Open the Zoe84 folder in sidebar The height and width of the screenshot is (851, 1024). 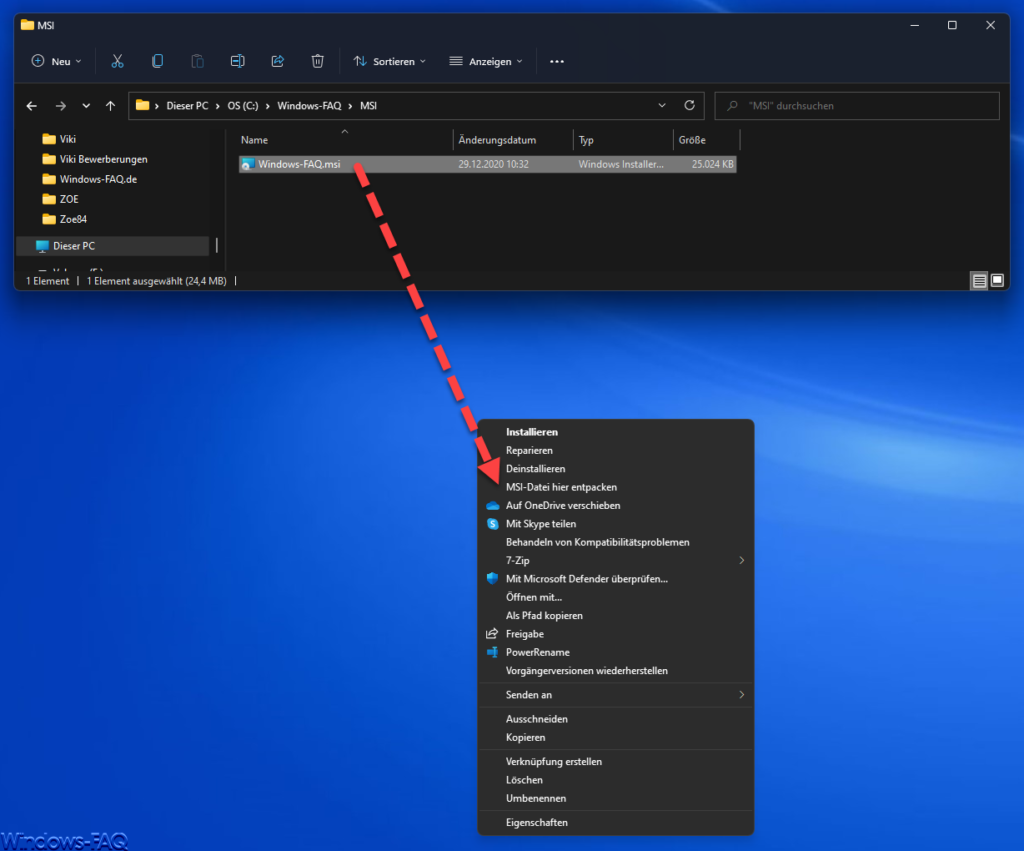[64, 219]
